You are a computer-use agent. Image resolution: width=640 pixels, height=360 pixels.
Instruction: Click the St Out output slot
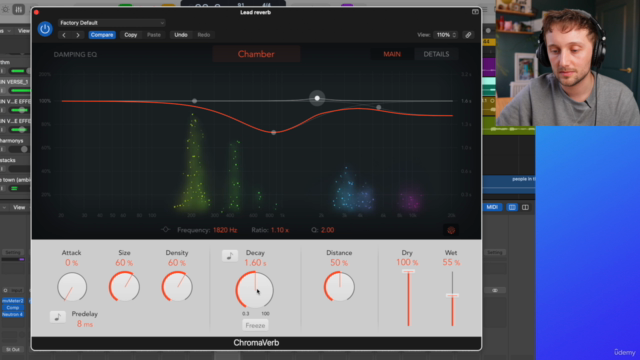(13, 349)
